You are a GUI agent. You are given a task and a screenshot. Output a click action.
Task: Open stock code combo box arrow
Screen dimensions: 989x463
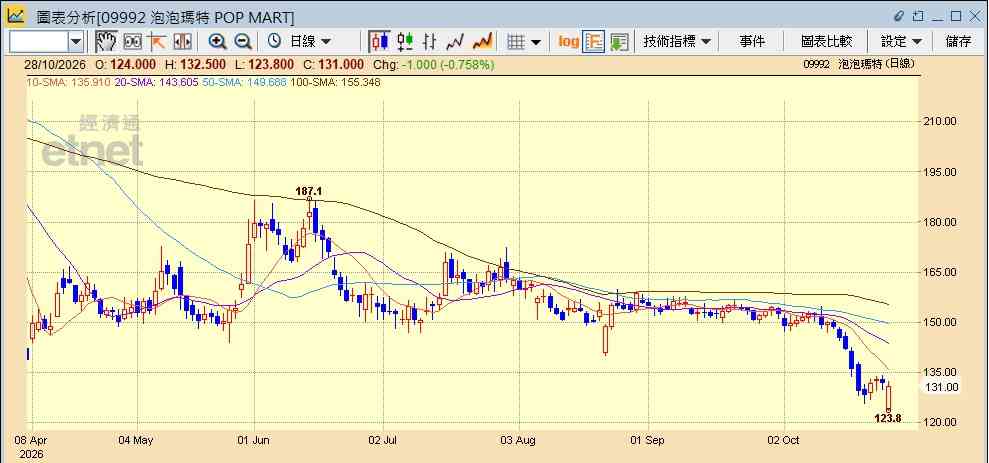click(x=76, y=42)
